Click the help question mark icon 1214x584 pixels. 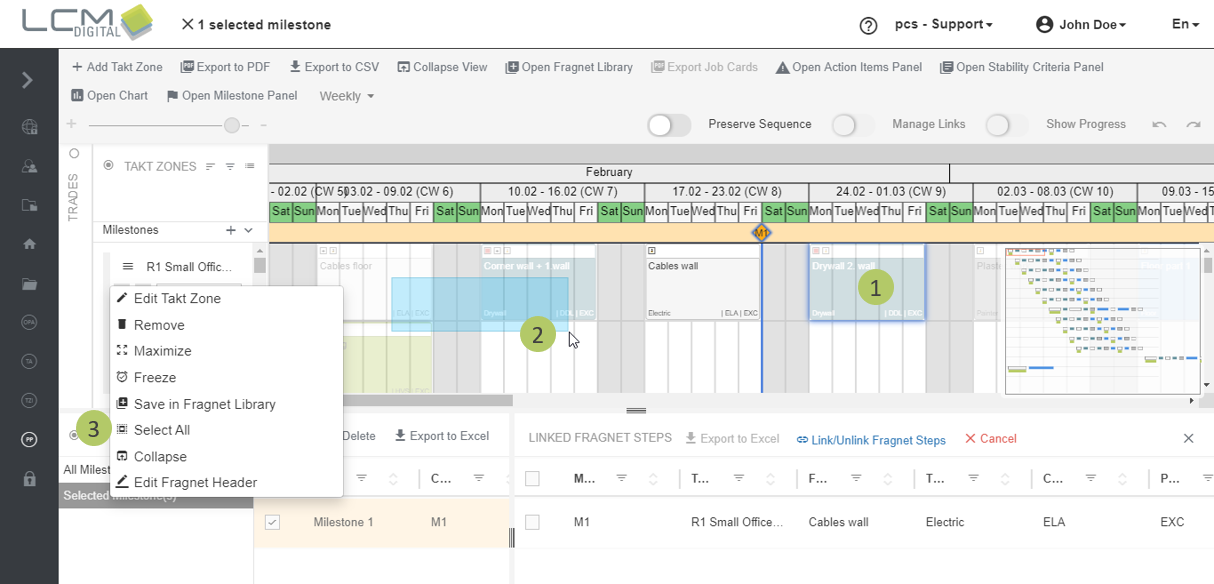coord(868,25)
